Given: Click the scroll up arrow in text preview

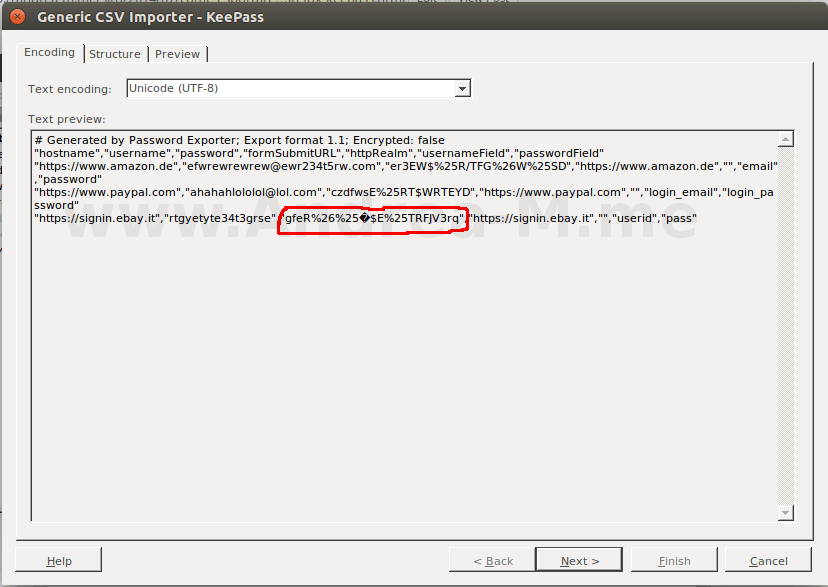Looking at the screenshot, I should click(x=786, y=139).
